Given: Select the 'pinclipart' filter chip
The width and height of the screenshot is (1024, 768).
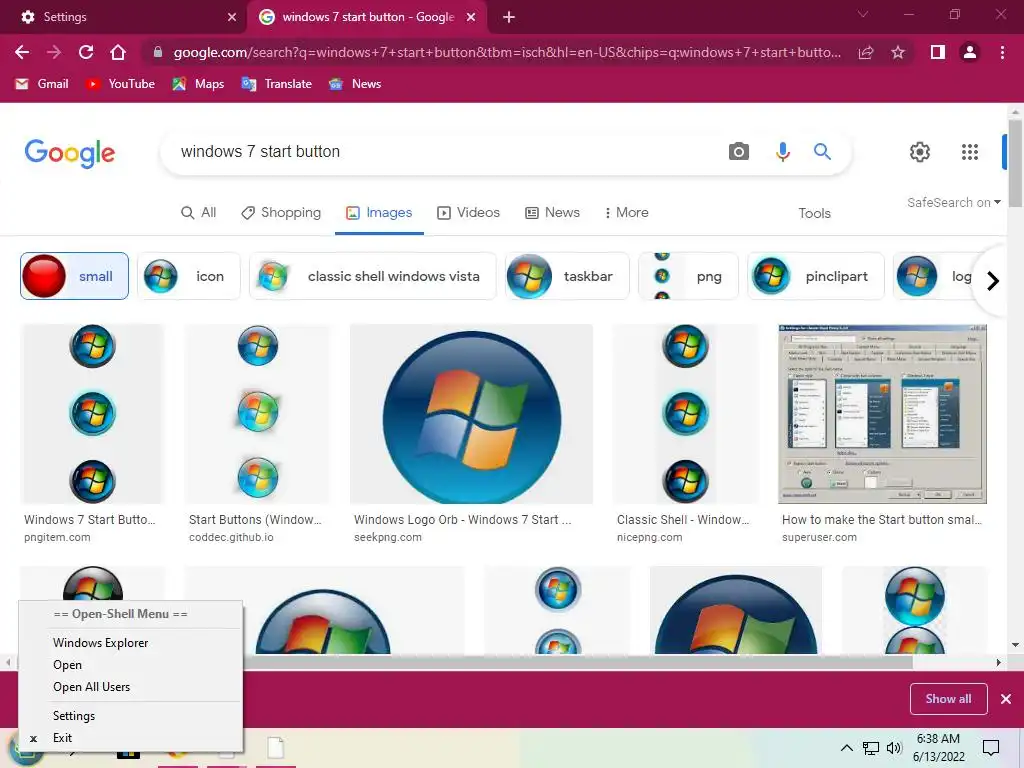Looking at the screenshot, I should [816, 276].
